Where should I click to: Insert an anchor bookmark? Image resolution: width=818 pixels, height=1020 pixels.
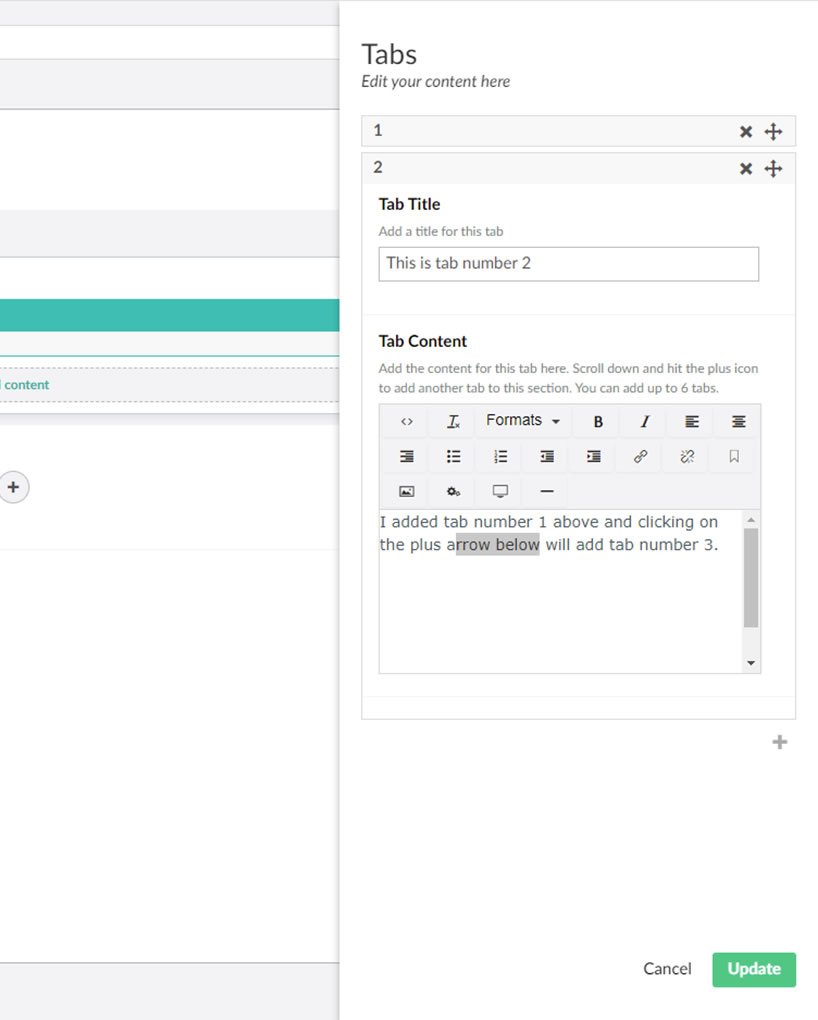(x=734, y=457)
